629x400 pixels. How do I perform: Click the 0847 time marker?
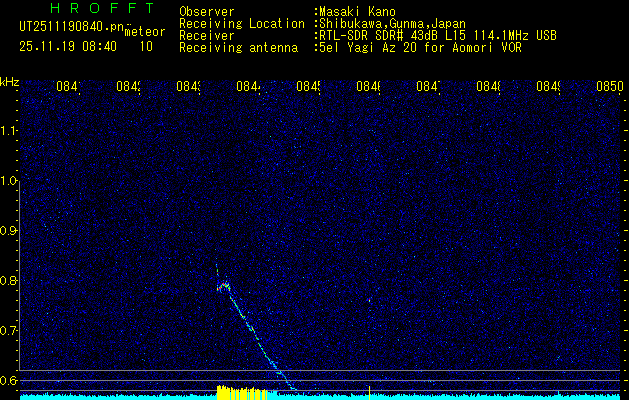pos(428,86)
